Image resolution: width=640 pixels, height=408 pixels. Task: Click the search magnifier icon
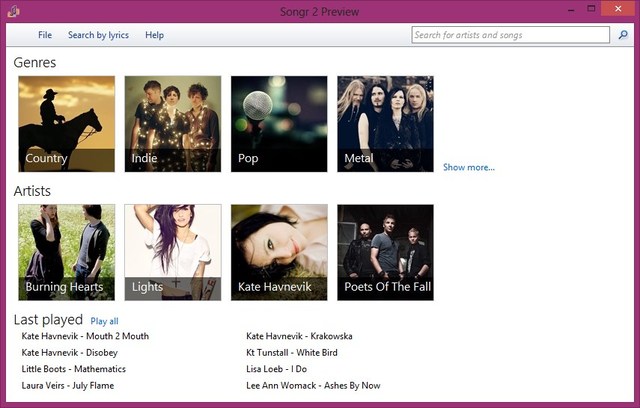click(621, 35)
